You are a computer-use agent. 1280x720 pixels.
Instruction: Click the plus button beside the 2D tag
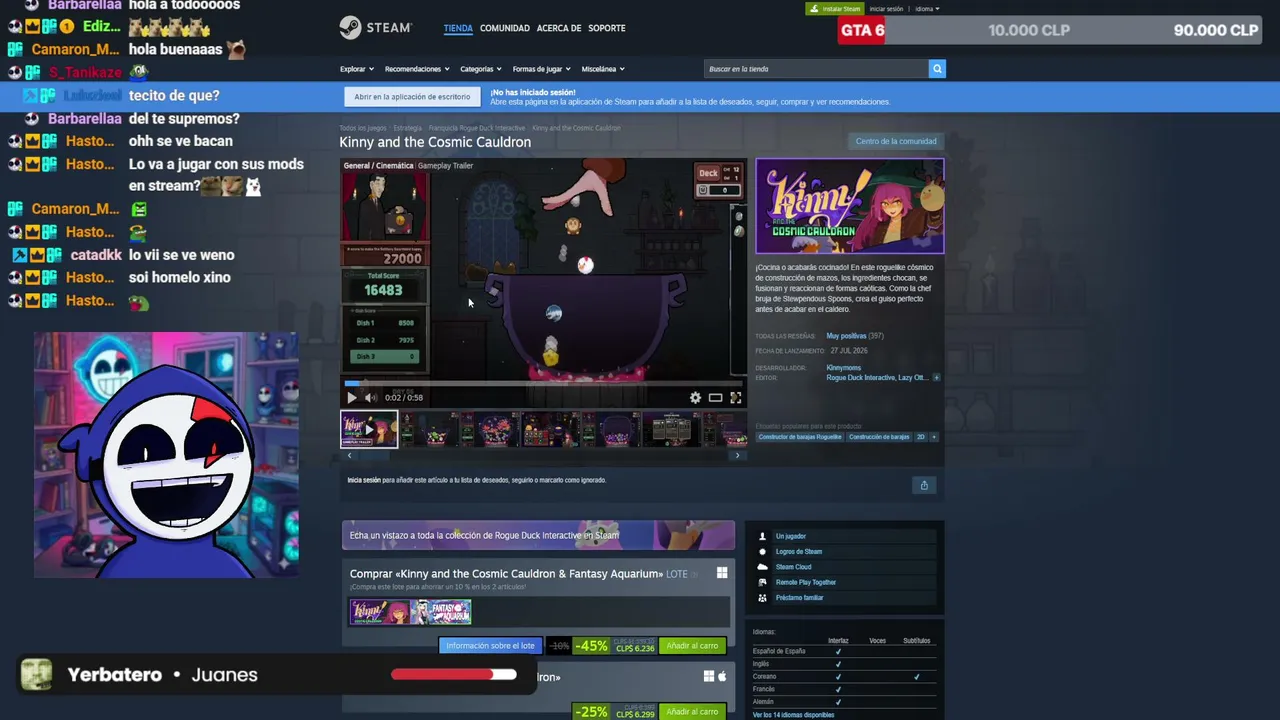[x=934, y=437]
